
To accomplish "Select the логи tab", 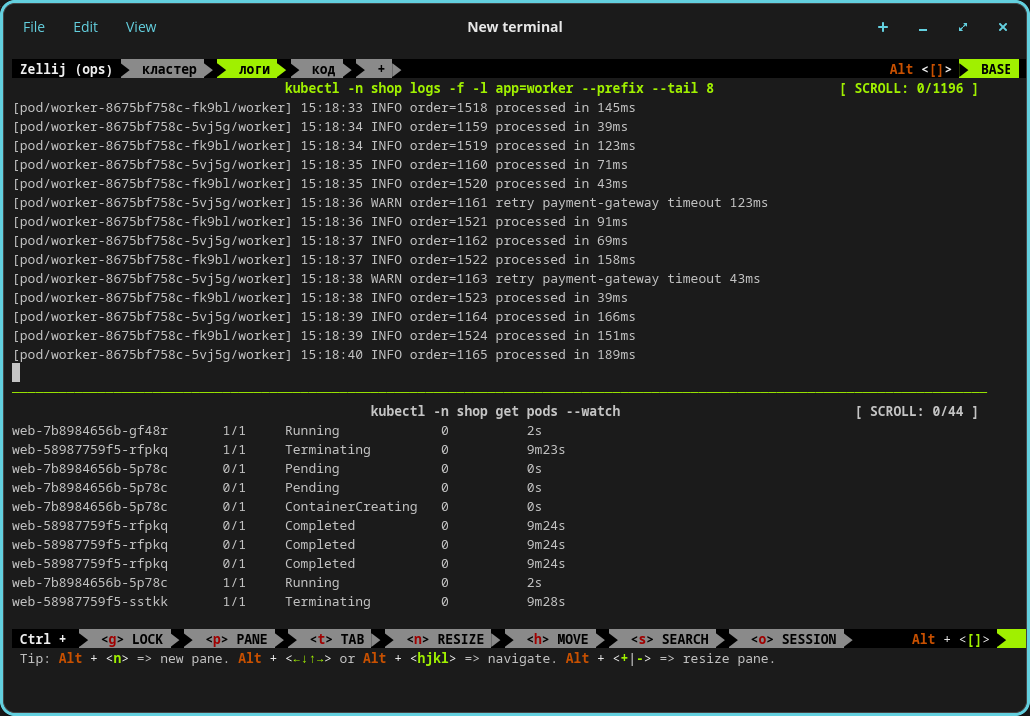I will [x=254, y=69].
